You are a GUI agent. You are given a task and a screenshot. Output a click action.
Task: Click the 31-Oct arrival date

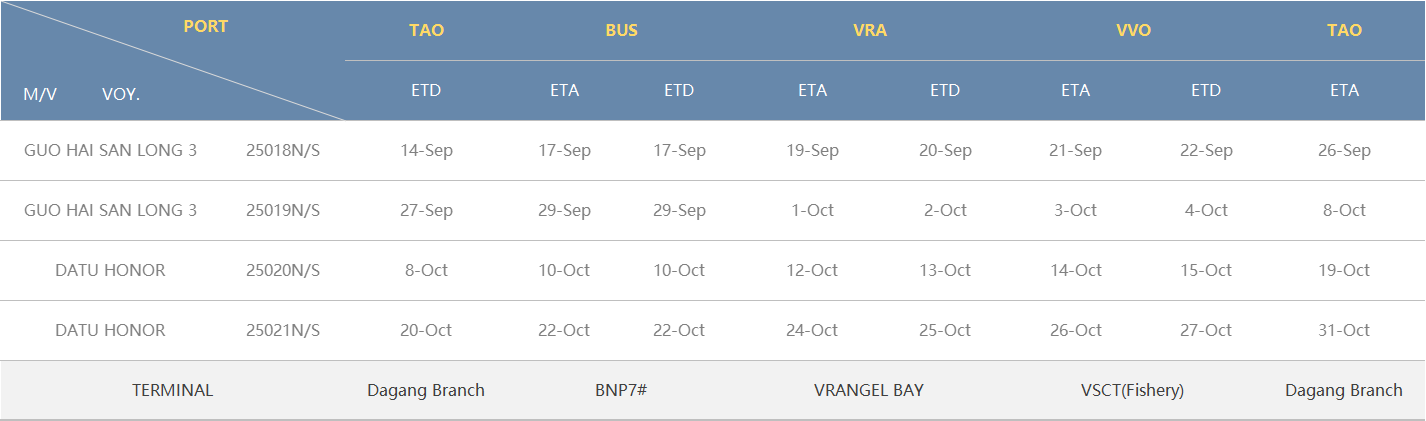point(1344,331)
